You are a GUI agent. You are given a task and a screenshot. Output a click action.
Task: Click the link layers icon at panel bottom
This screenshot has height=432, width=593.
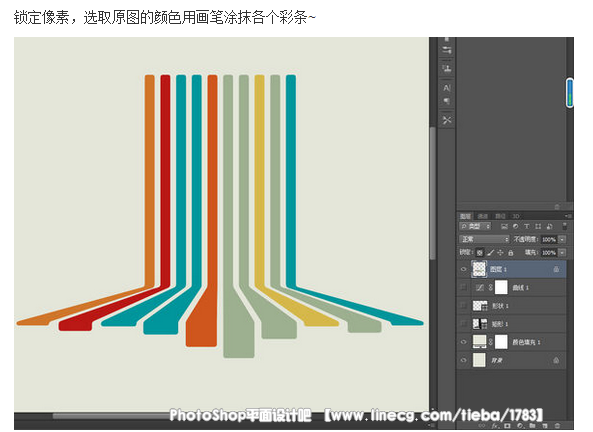pos(483,426)
